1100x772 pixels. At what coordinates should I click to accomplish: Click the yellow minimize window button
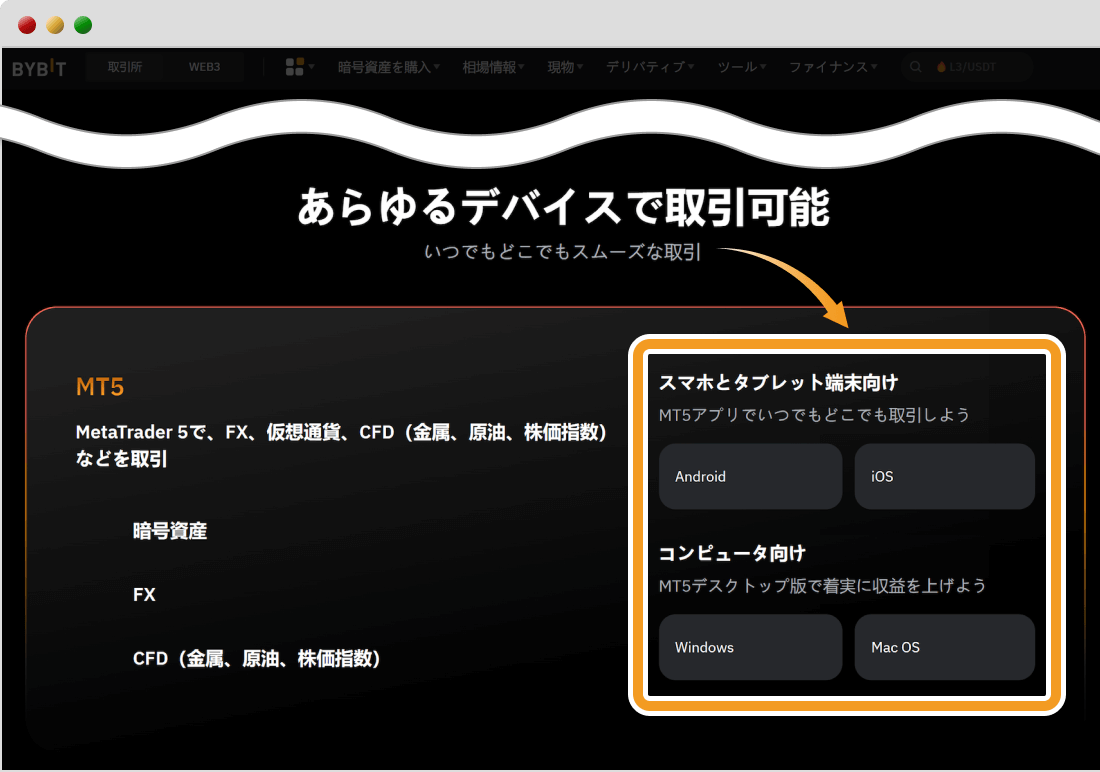tap(55, 25)
